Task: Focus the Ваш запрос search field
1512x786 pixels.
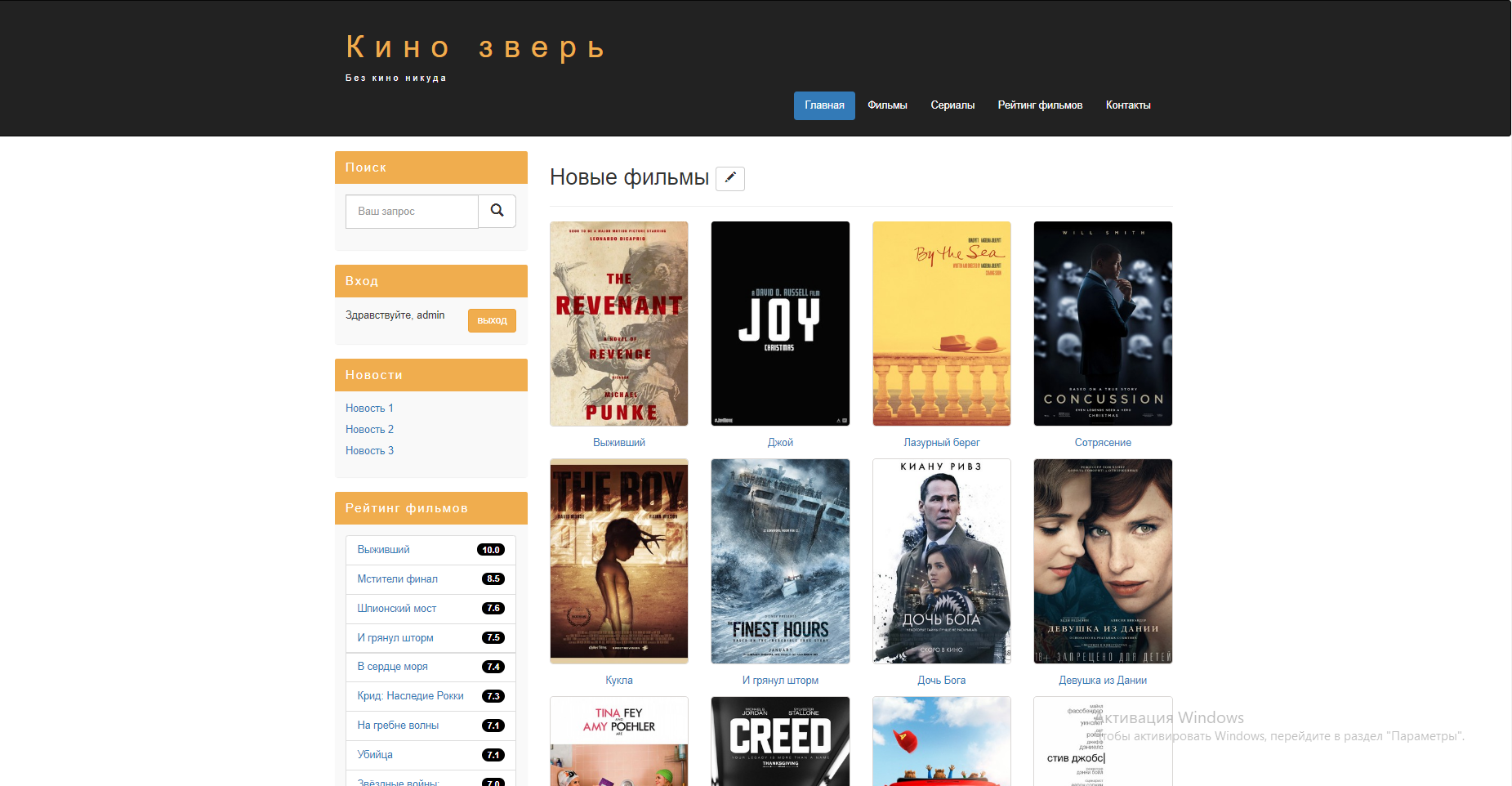Action: pyautogui.click(x=412, y=212)
